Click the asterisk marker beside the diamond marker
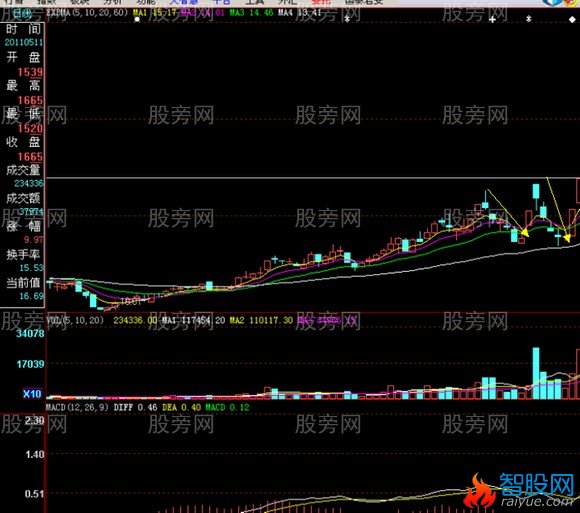580x513 pixels. tap(529, 18)
